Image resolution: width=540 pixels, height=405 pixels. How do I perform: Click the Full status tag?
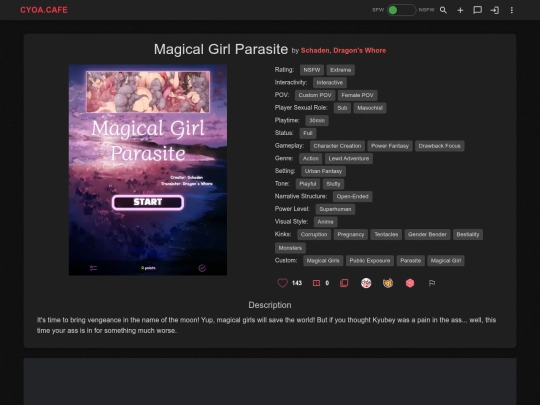tap(308, 133)
